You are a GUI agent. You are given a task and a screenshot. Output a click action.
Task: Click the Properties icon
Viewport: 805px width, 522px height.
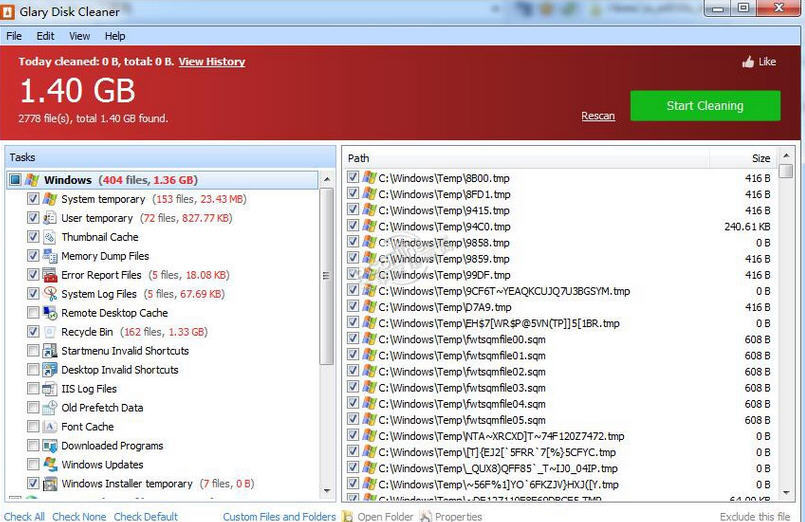click(426, 516)
